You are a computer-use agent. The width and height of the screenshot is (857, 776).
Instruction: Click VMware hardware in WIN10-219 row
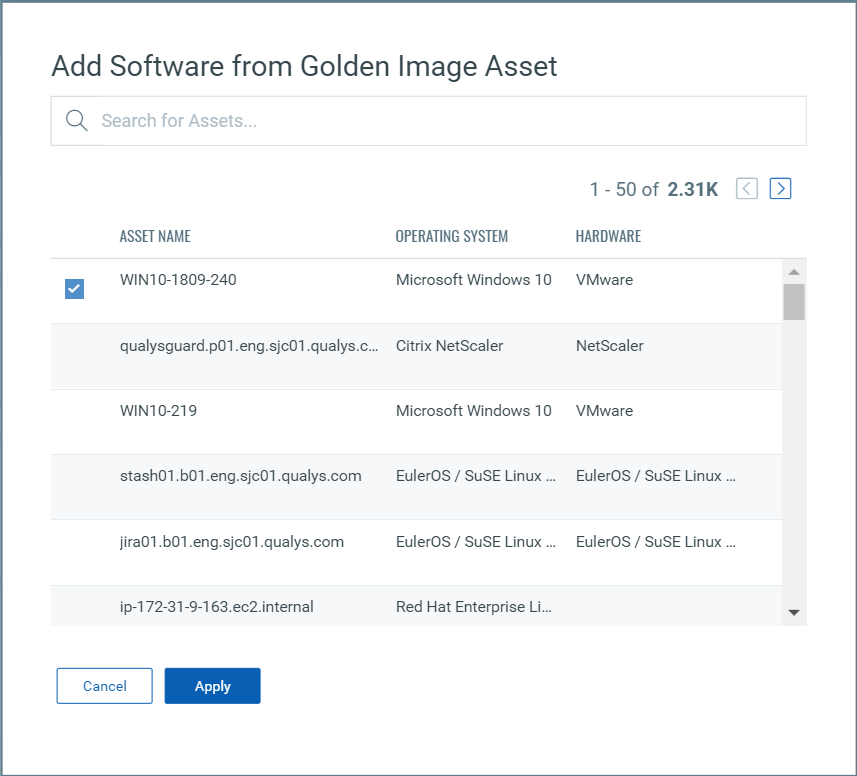pos(604,410)
